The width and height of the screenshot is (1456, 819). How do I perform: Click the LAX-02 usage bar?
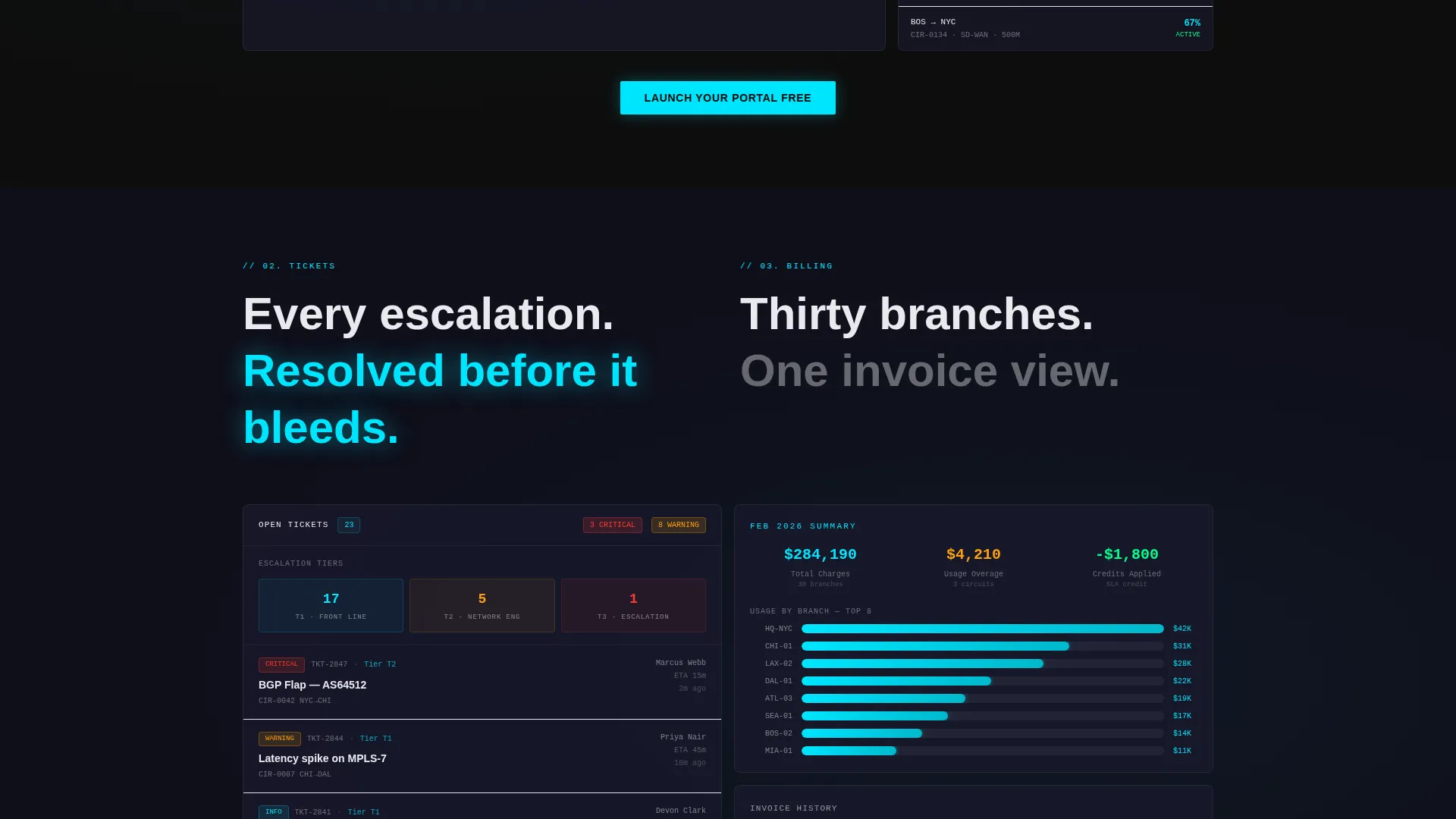point(982,664)
